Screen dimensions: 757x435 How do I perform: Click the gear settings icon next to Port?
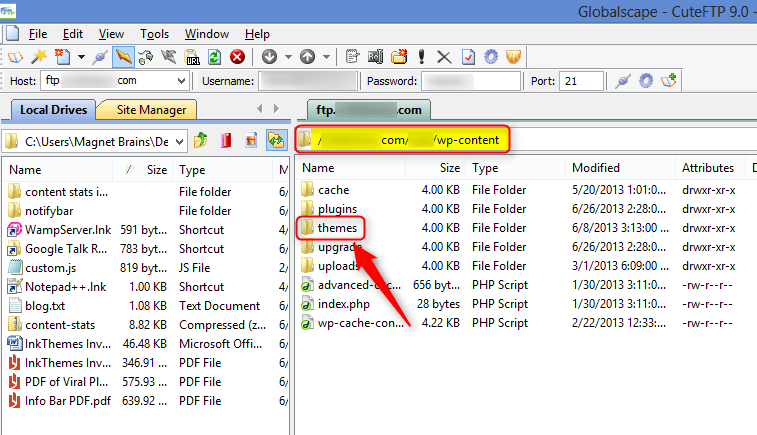click(646, 81)
